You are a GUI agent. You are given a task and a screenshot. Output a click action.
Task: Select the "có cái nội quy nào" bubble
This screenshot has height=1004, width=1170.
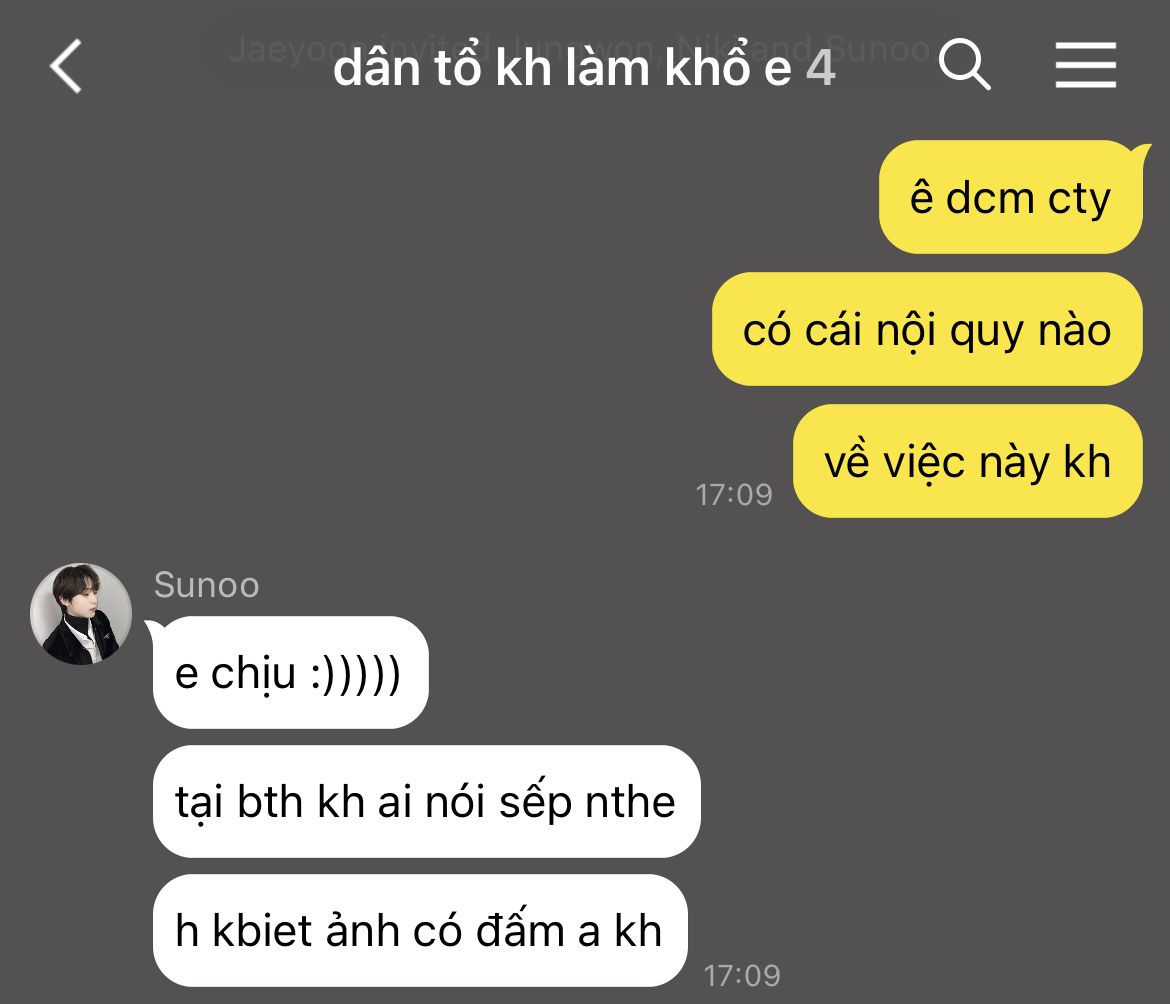pos(927,329)
